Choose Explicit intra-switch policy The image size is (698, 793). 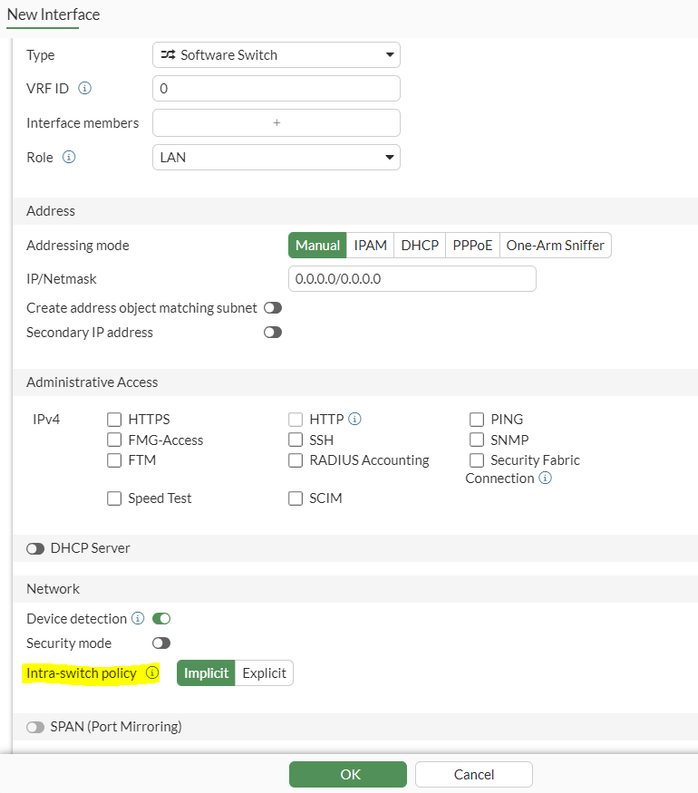point(264,673)
